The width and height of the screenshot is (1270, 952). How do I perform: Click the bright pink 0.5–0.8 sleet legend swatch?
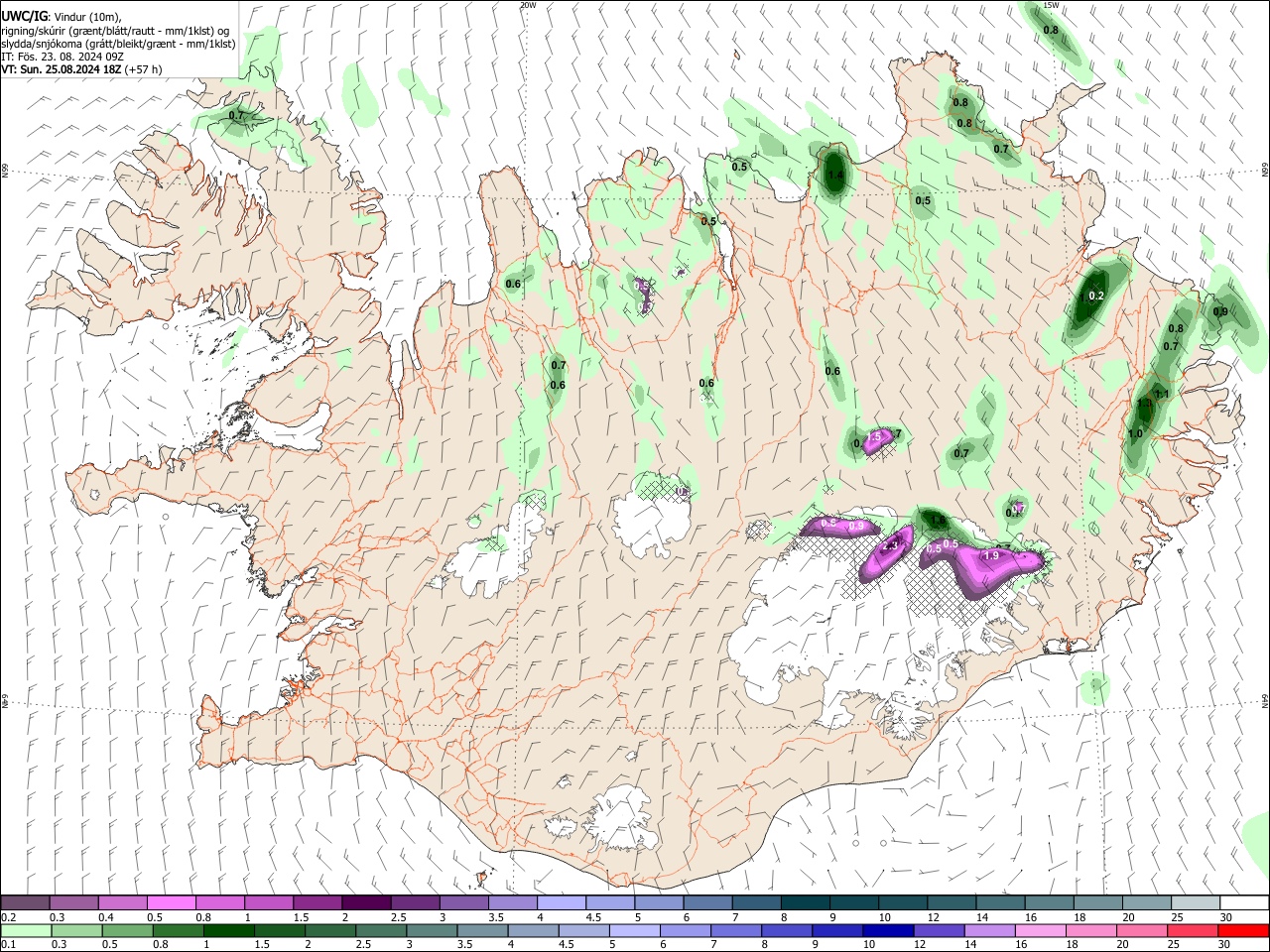[x=172, y=902]
